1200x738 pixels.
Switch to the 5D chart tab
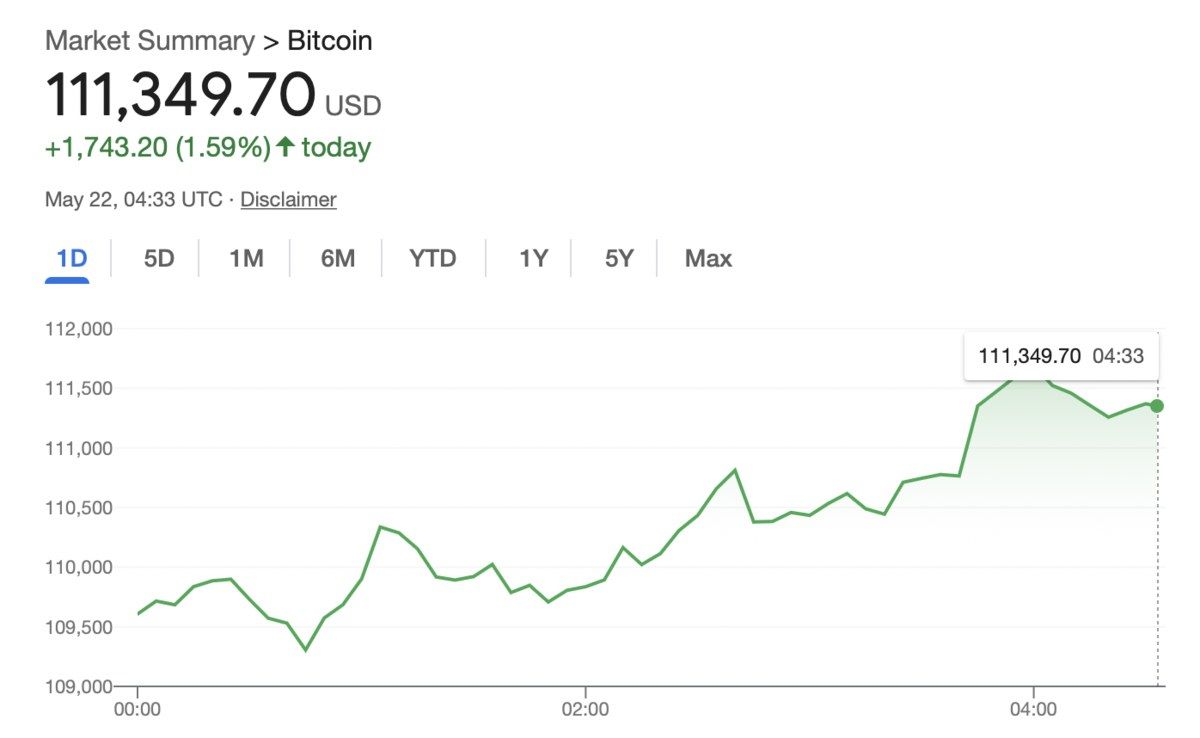pyautogui.click(x=159, y=259)
